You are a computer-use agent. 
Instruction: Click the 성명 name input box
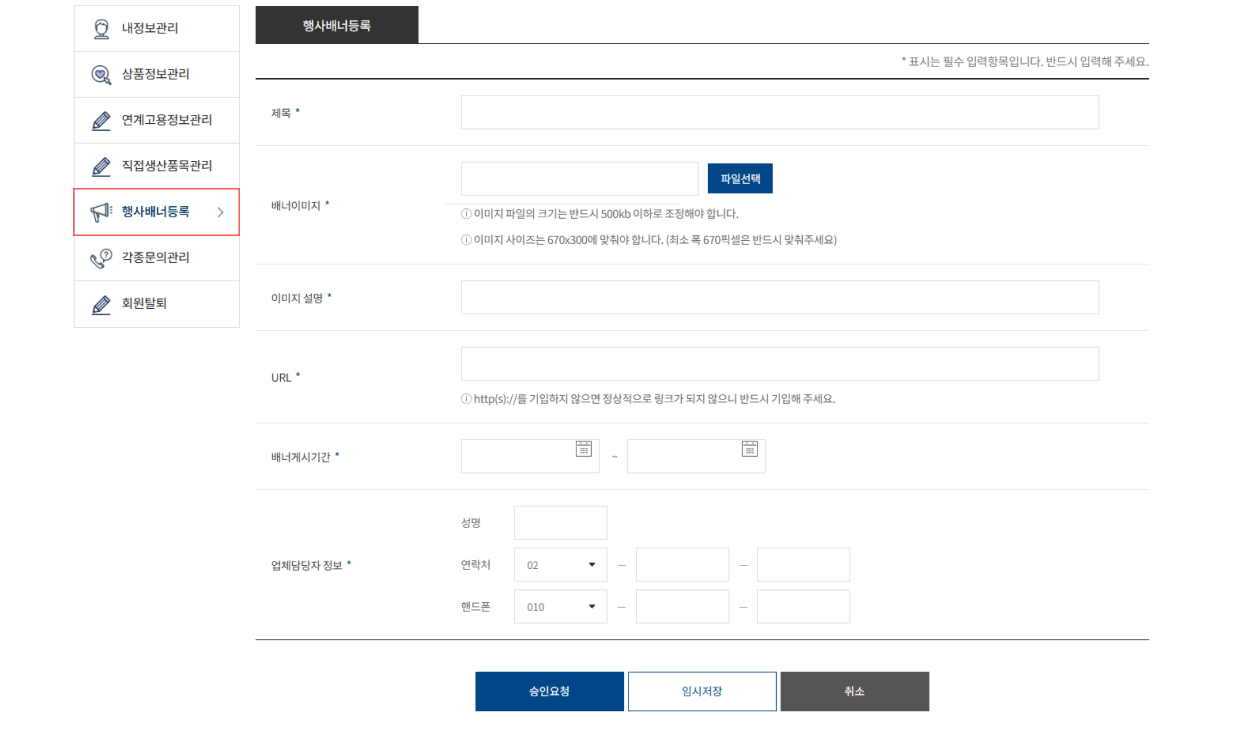(560, 522)
